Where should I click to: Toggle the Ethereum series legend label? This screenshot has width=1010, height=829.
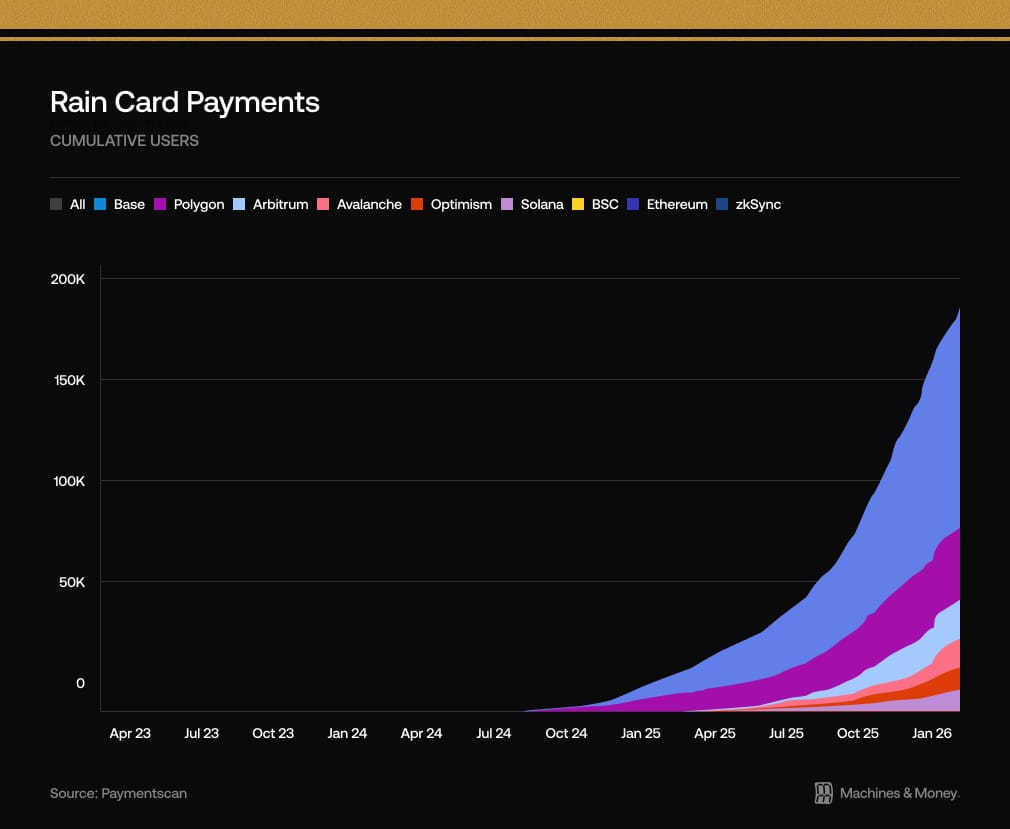[x=677, y=204]
